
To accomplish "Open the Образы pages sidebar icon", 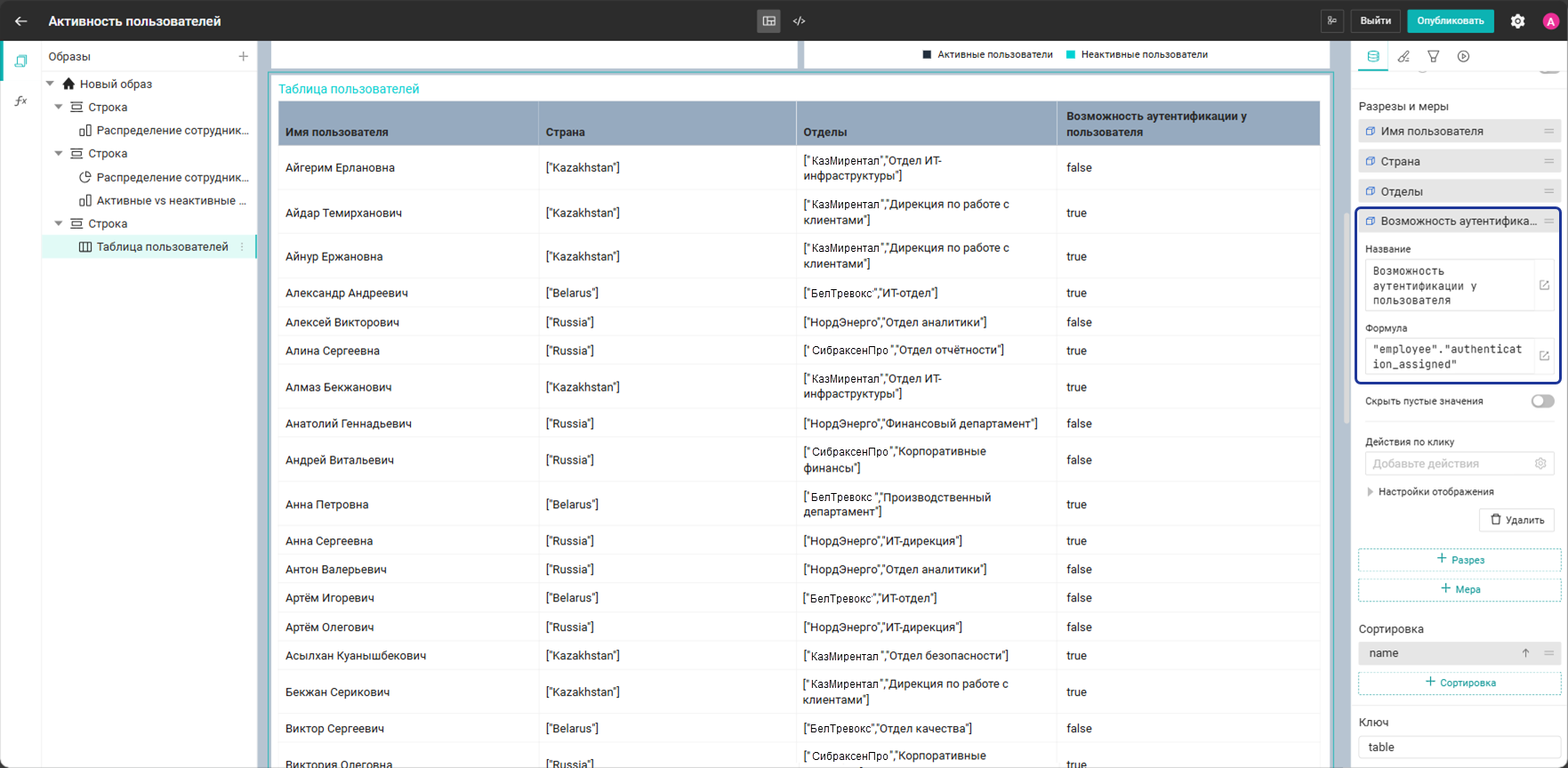I will click(x=20, y=61).
